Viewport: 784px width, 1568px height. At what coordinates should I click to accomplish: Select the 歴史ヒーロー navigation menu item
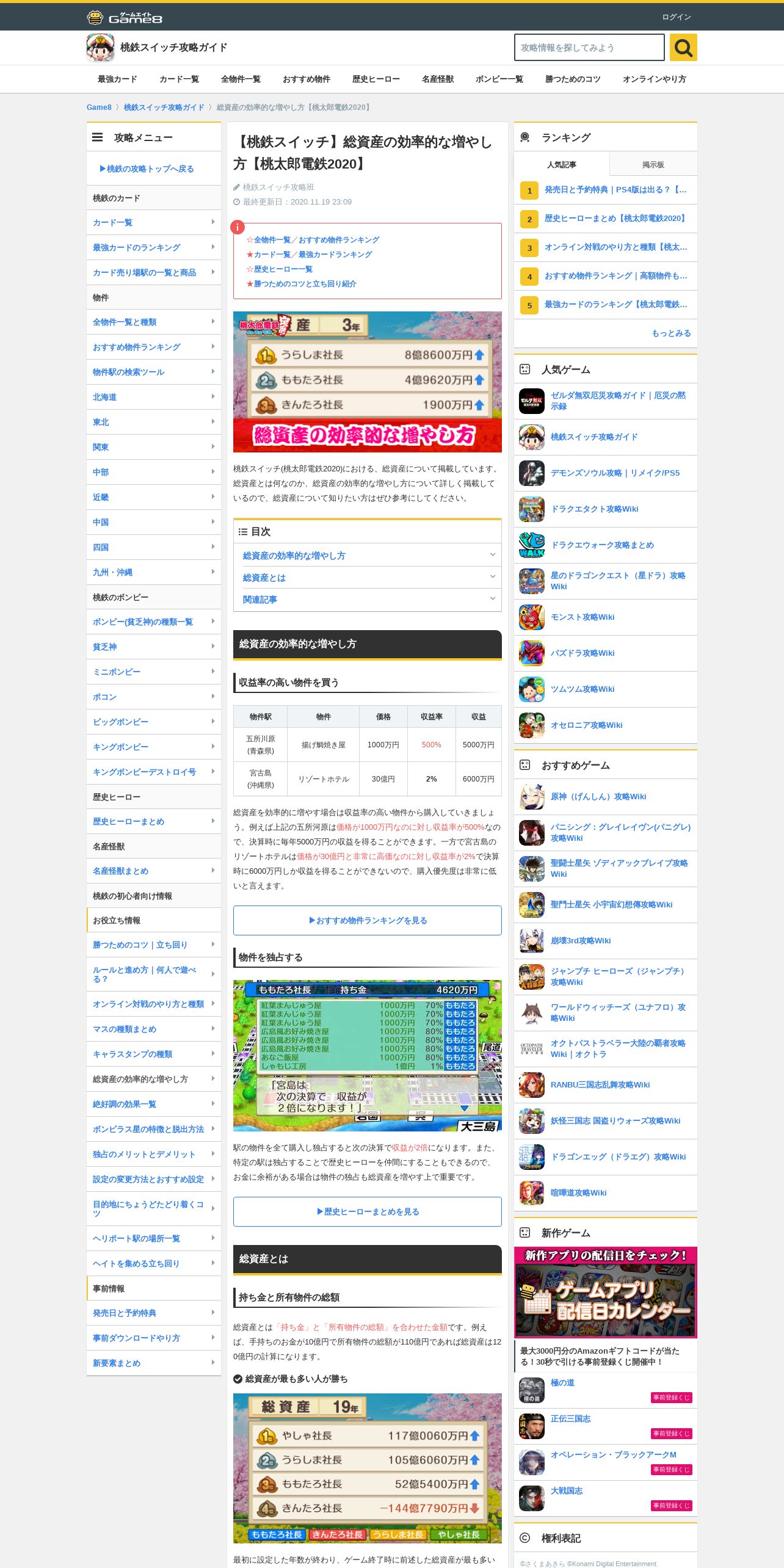[x=376, y=79]
